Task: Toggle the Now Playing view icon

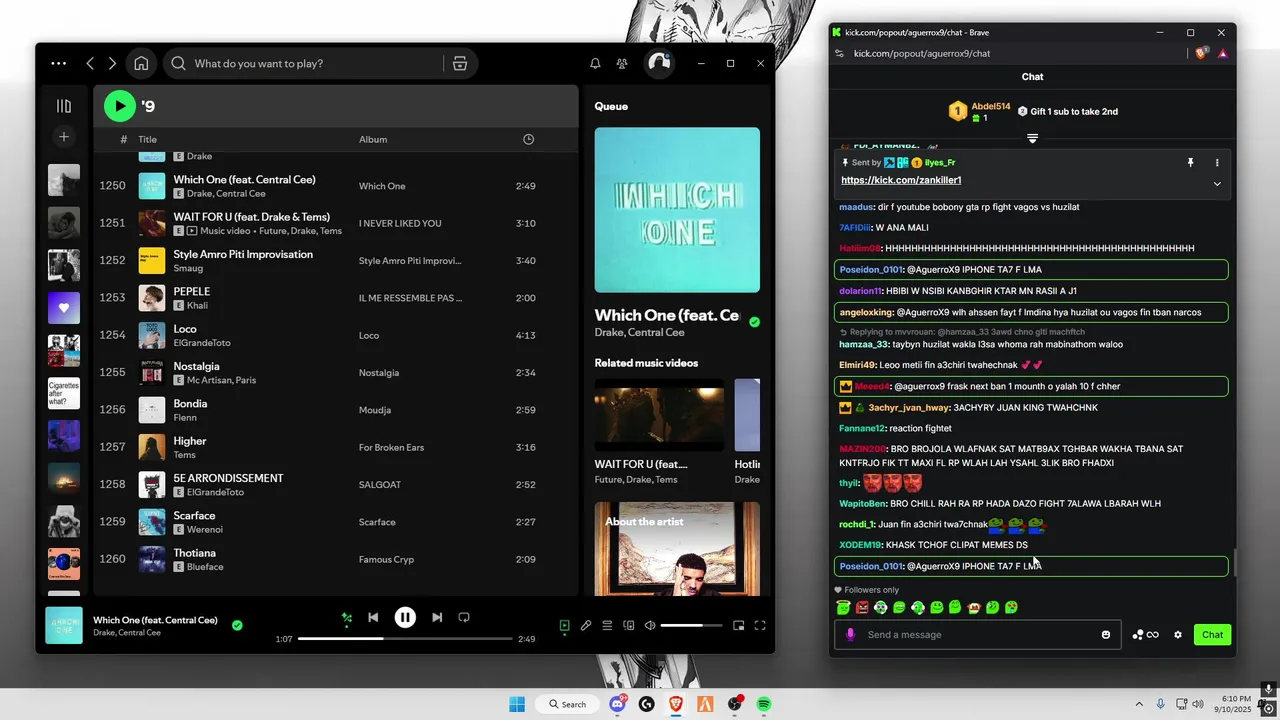Action: (x=564, y=626)
